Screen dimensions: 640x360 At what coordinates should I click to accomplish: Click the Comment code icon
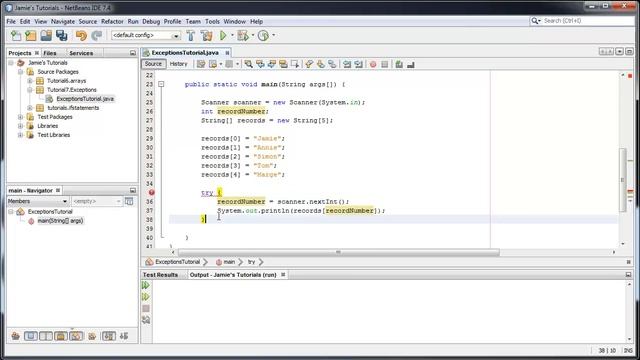pyautogui.click(x=399, y=64)
